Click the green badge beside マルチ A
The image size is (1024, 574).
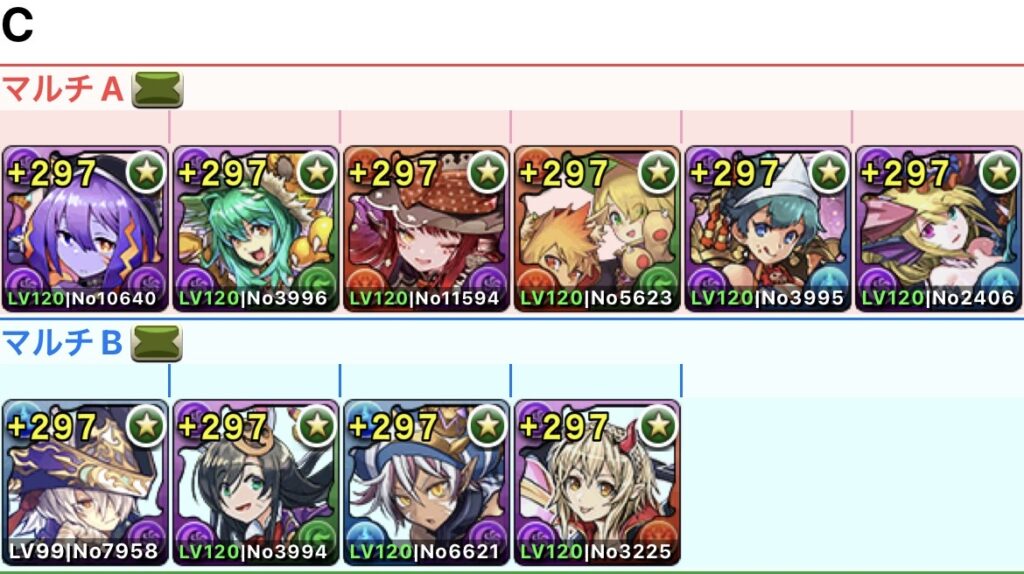(157, 89)
